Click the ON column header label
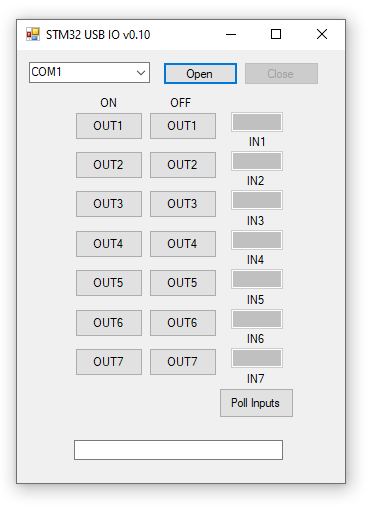The image size is (390, 516). click(x=109, y=103)
